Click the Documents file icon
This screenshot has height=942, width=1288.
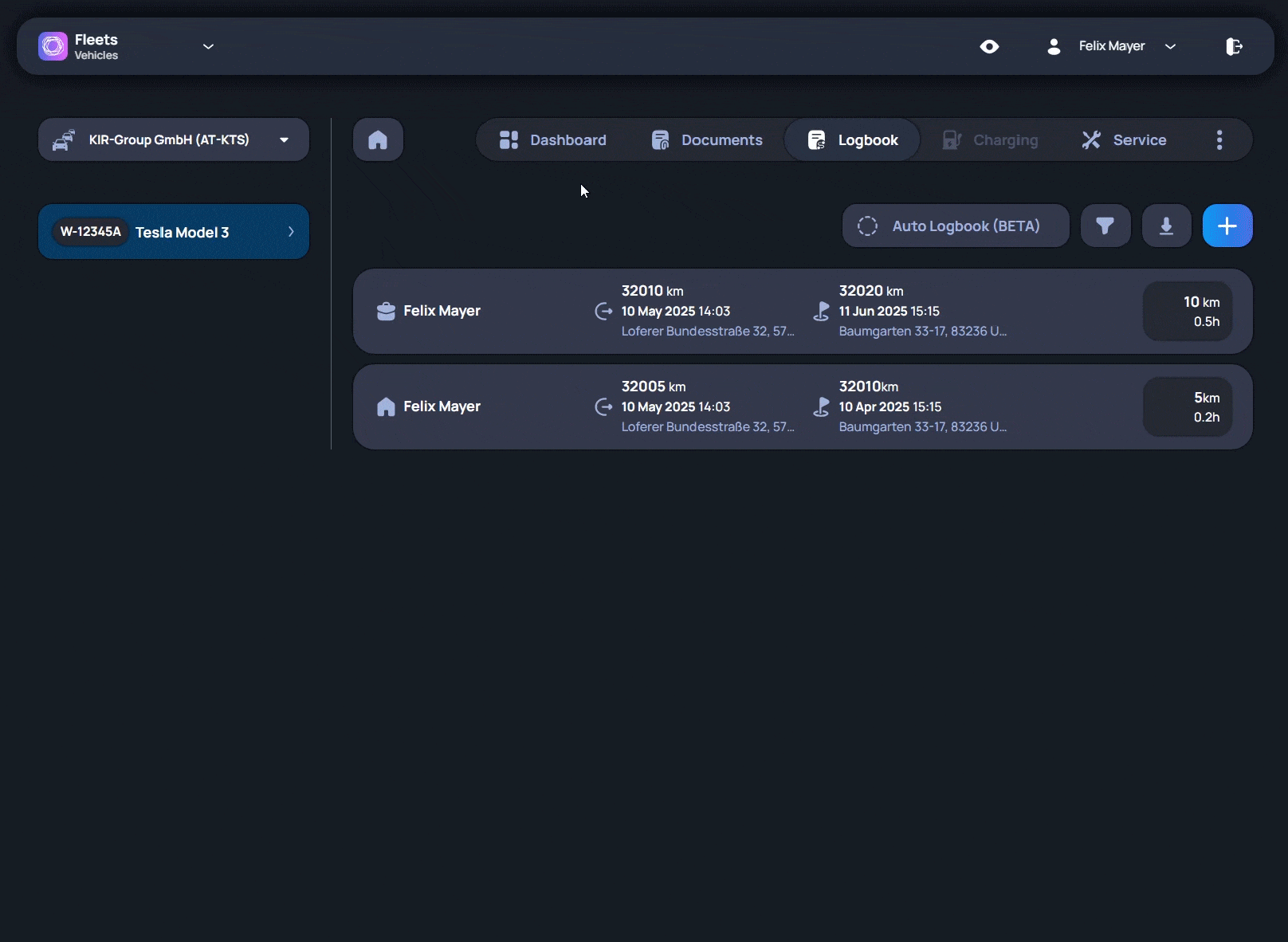(660, 139)
